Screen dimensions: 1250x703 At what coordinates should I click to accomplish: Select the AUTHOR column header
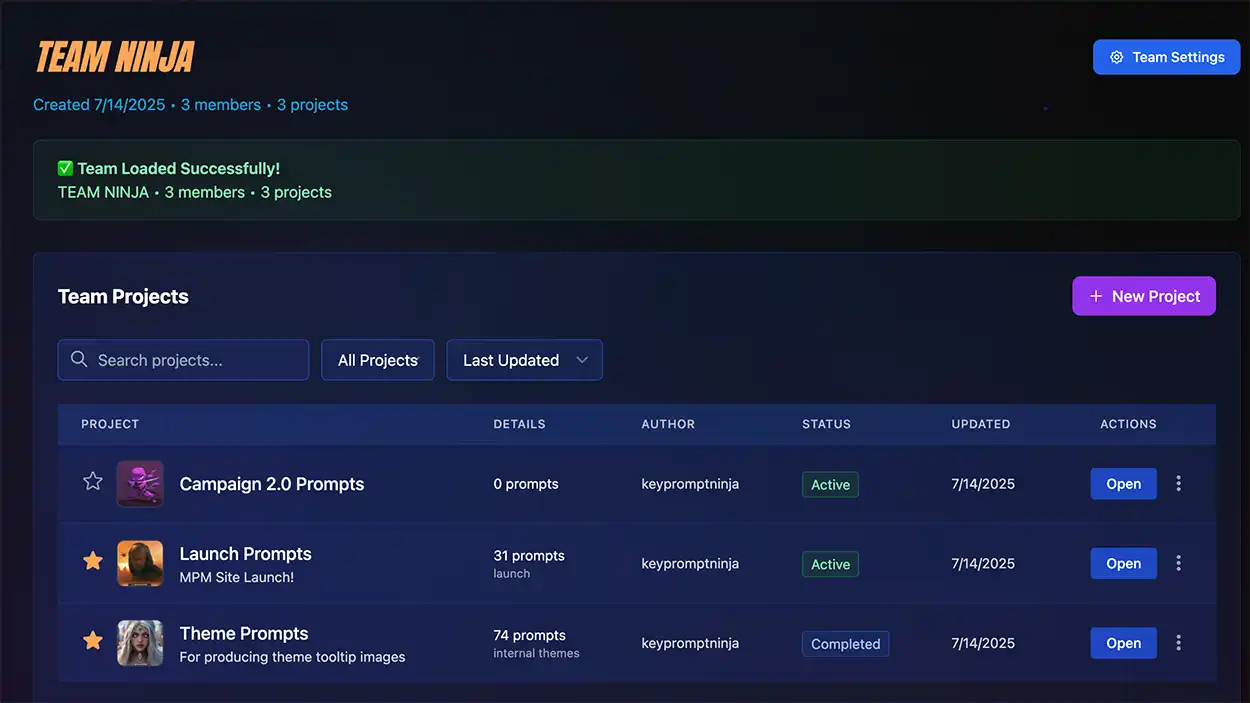pos(668,424)
